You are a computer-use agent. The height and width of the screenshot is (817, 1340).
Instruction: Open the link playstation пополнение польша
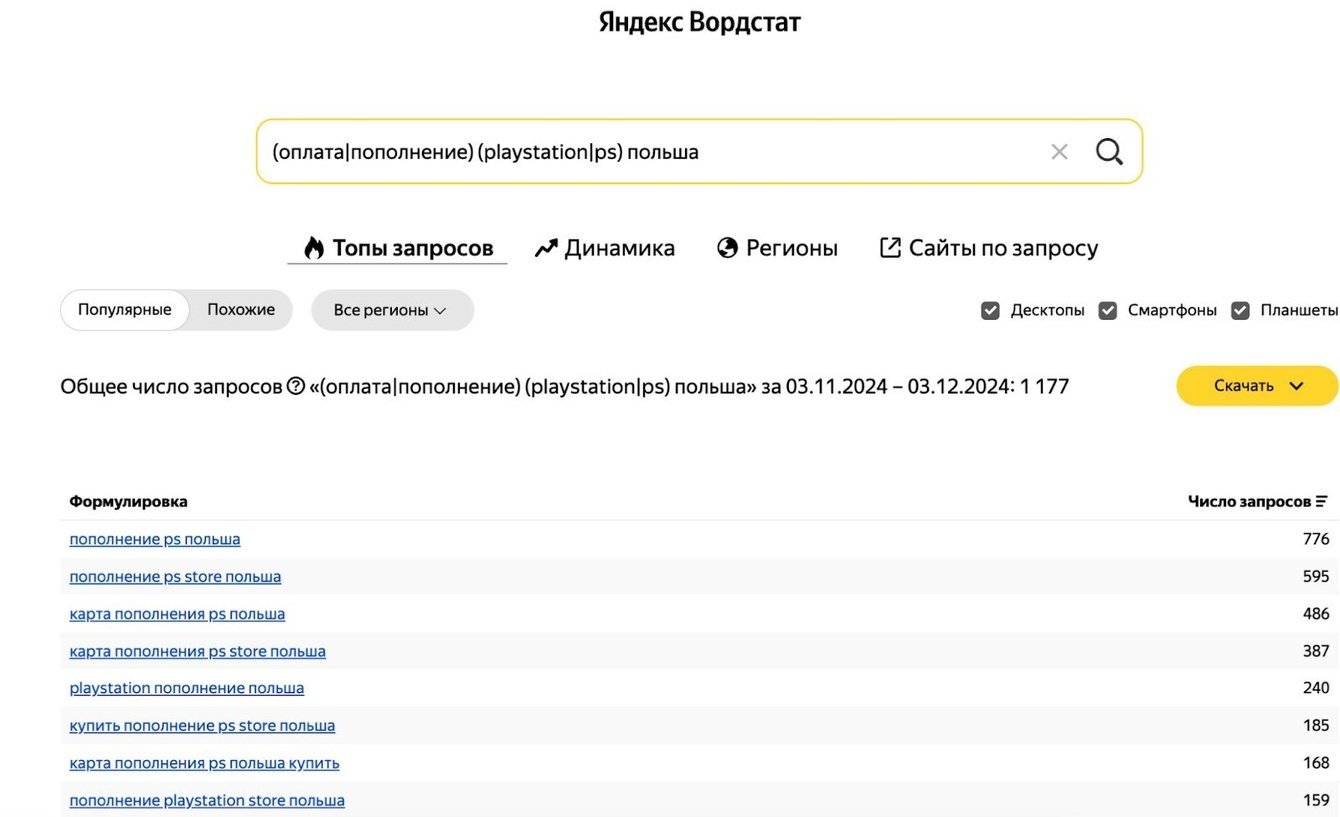click(x=187, y=688)
